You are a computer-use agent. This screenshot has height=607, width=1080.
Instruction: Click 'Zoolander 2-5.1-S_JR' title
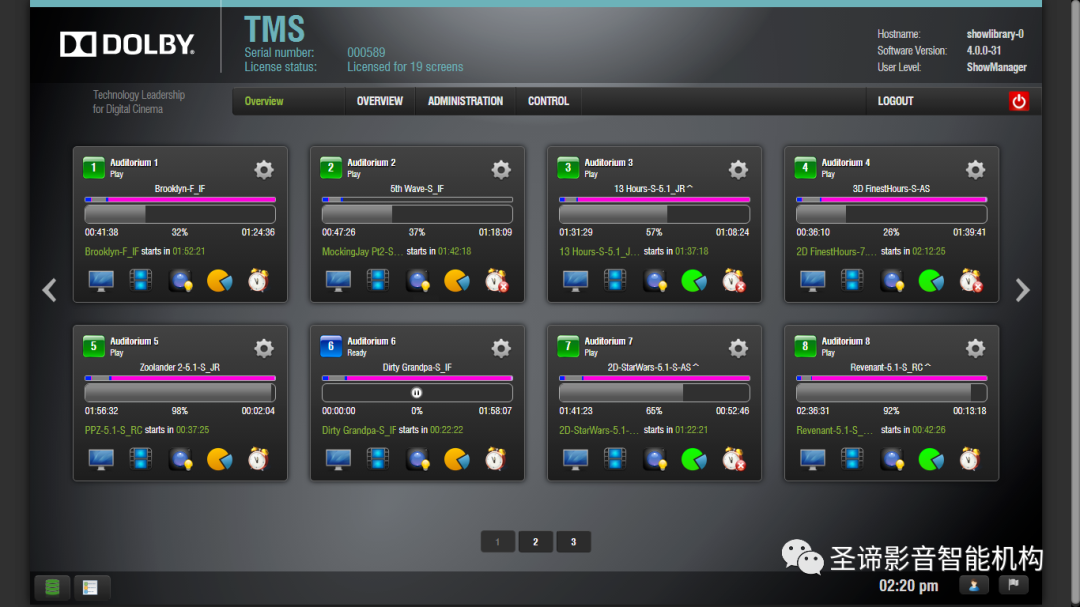180,367
